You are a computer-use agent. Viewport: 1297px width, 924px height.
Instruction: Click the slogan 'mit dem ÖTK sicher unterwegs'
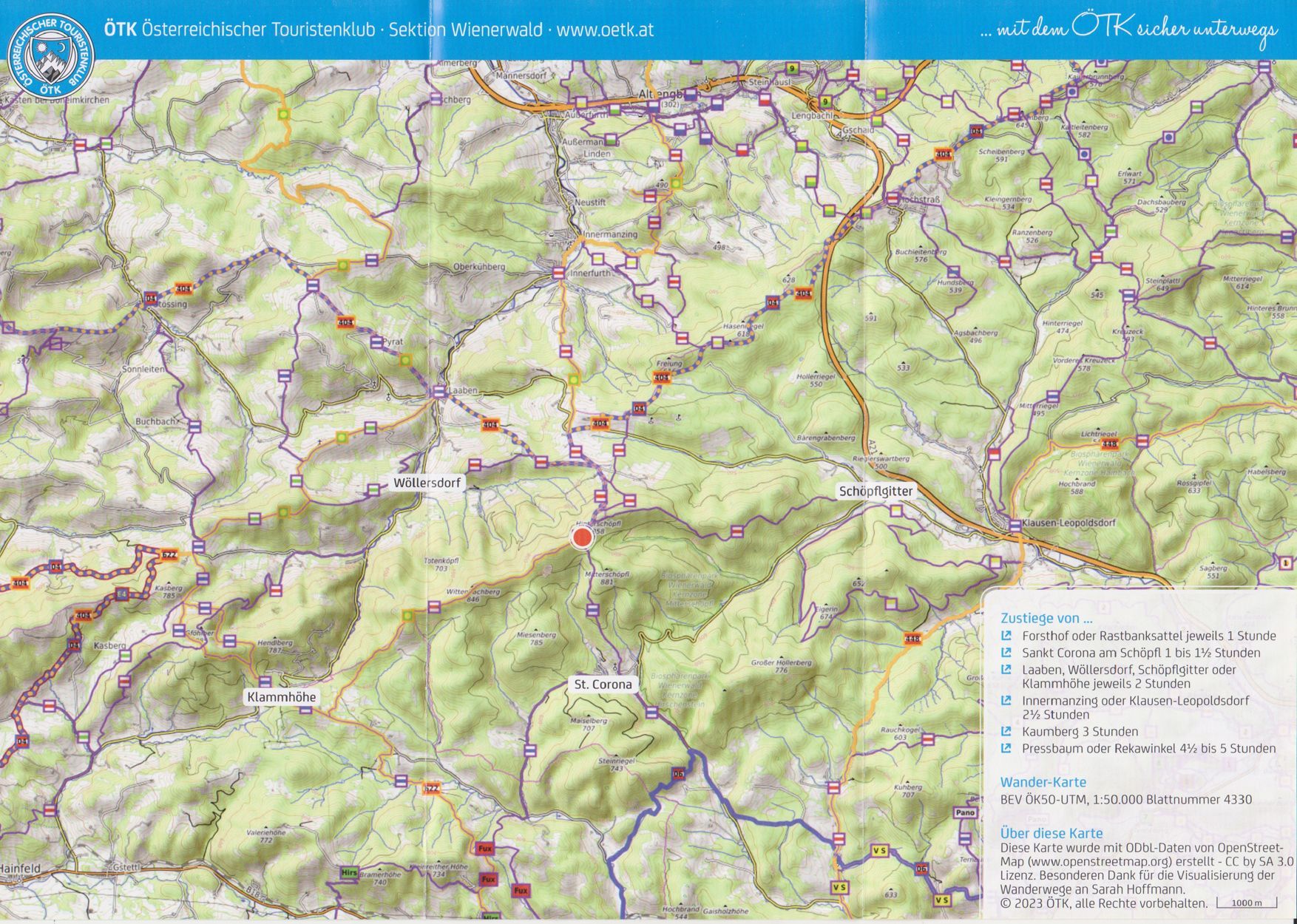click(x=1128, y=30)
